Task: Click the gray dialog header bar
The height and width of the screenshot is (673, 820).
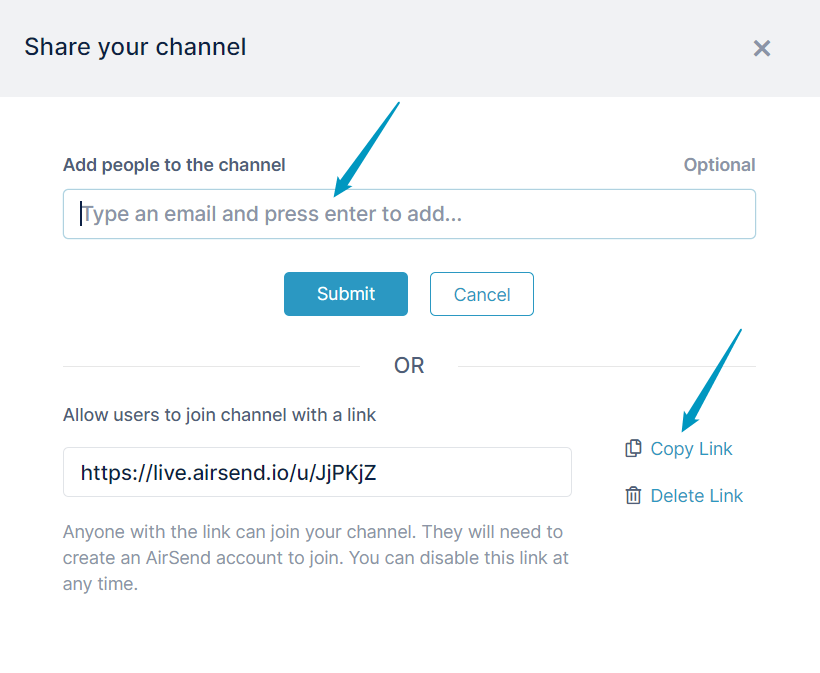Action: coord(410,48)
